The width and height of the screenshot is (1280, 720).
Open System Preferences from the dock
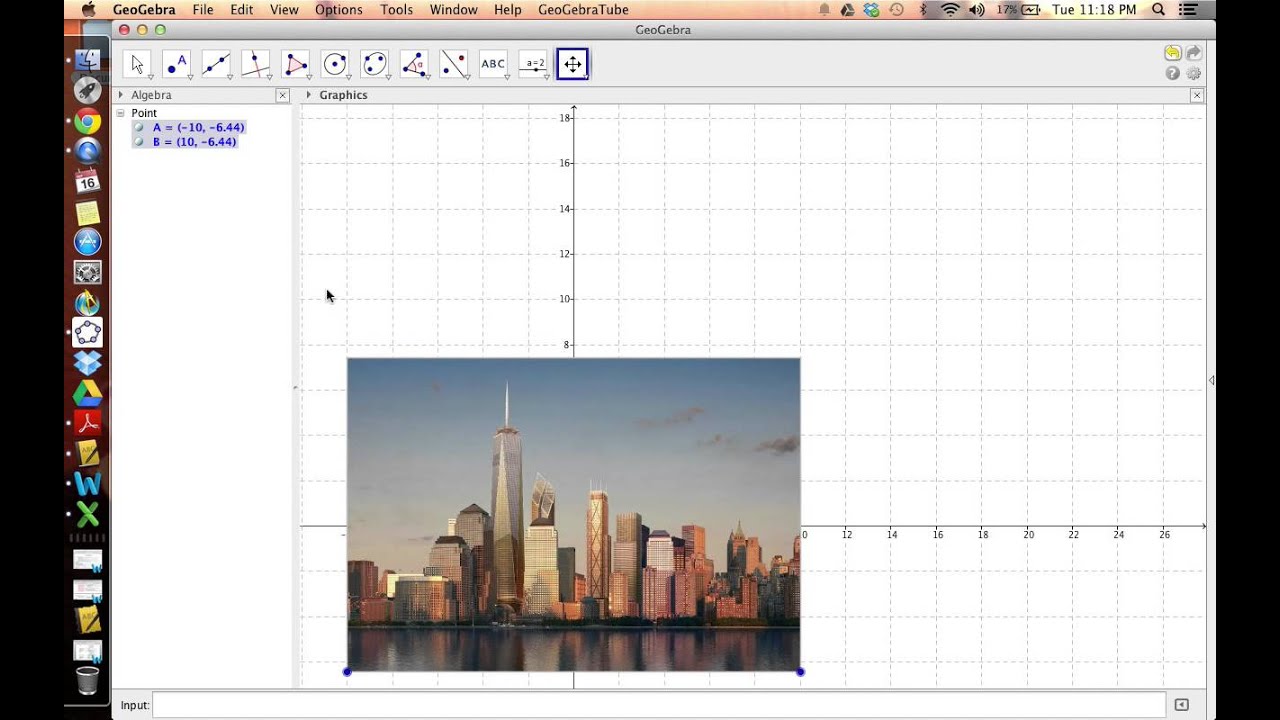pyautogui.click(x=88, y=272)
